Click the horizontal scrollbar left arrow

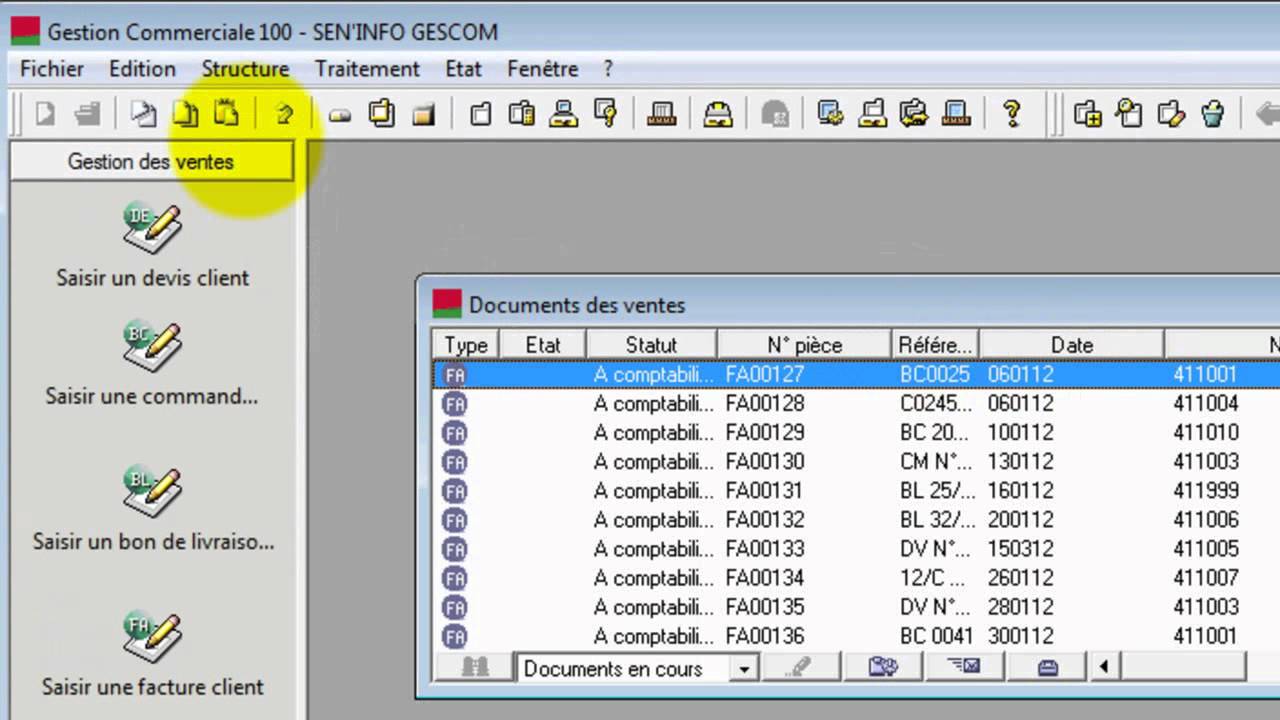tap(1104, 667)
